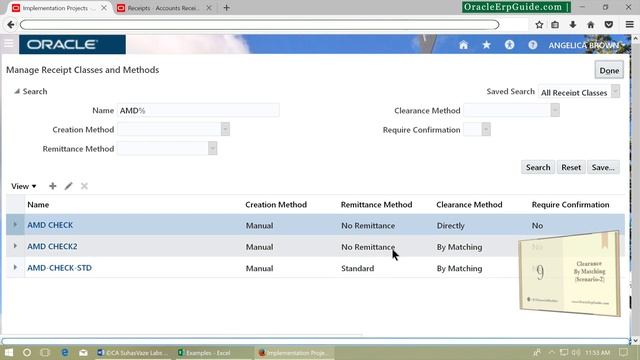Open the Oracle navigator hamburger menu

pos(9,43)
